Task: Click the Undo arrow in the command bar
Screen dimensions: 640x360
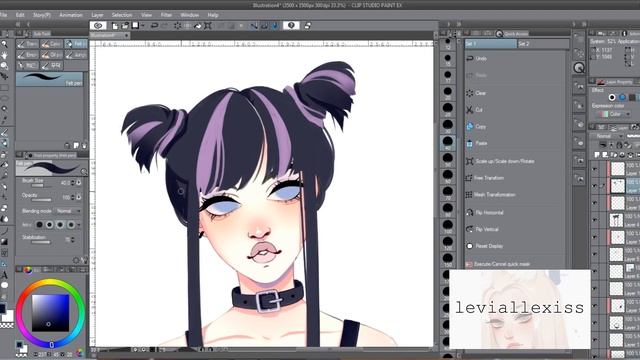Action: 154,26
